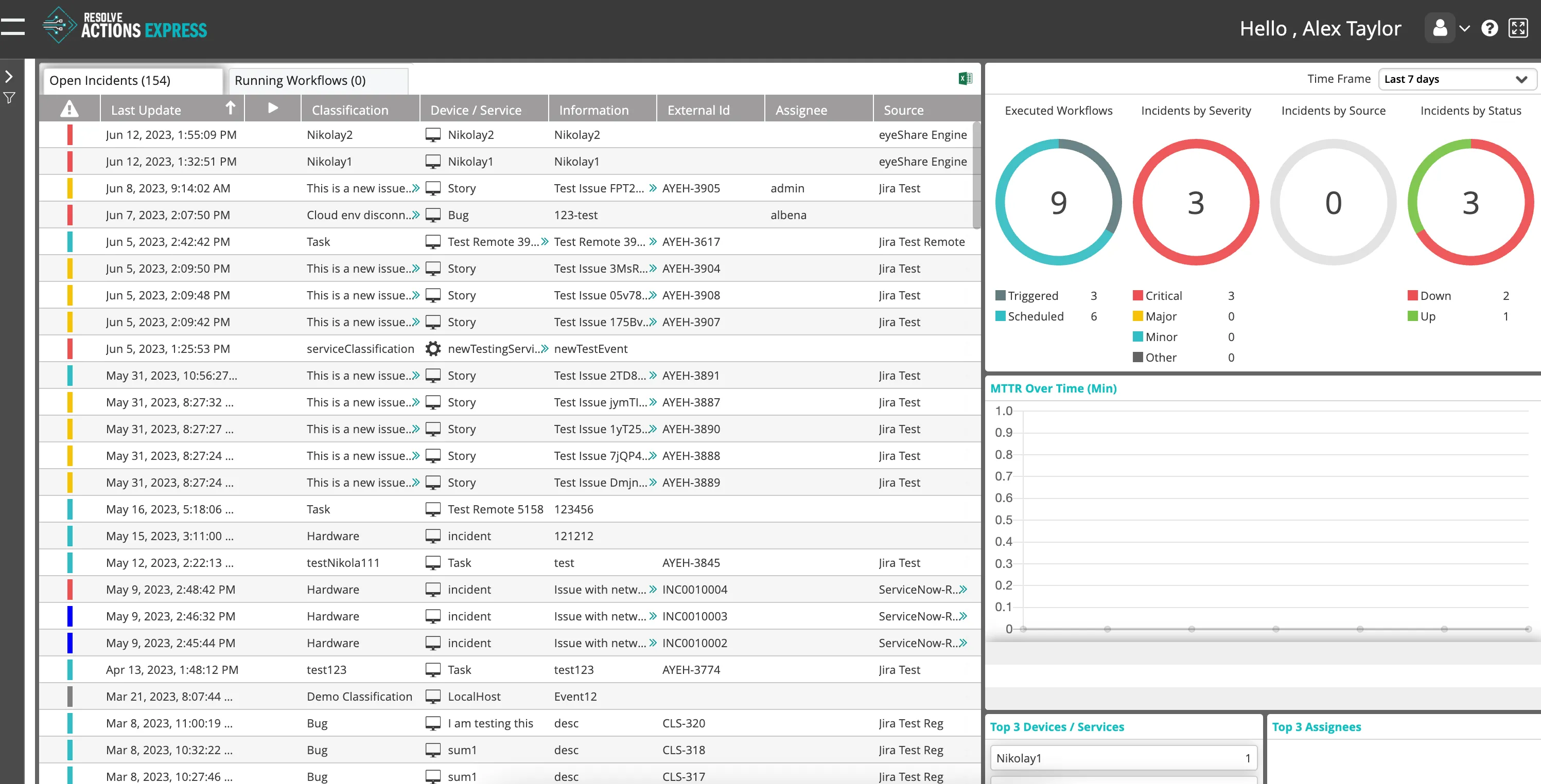
Task: Expand the left sidebar chevron
Action: tap(9, 77)
